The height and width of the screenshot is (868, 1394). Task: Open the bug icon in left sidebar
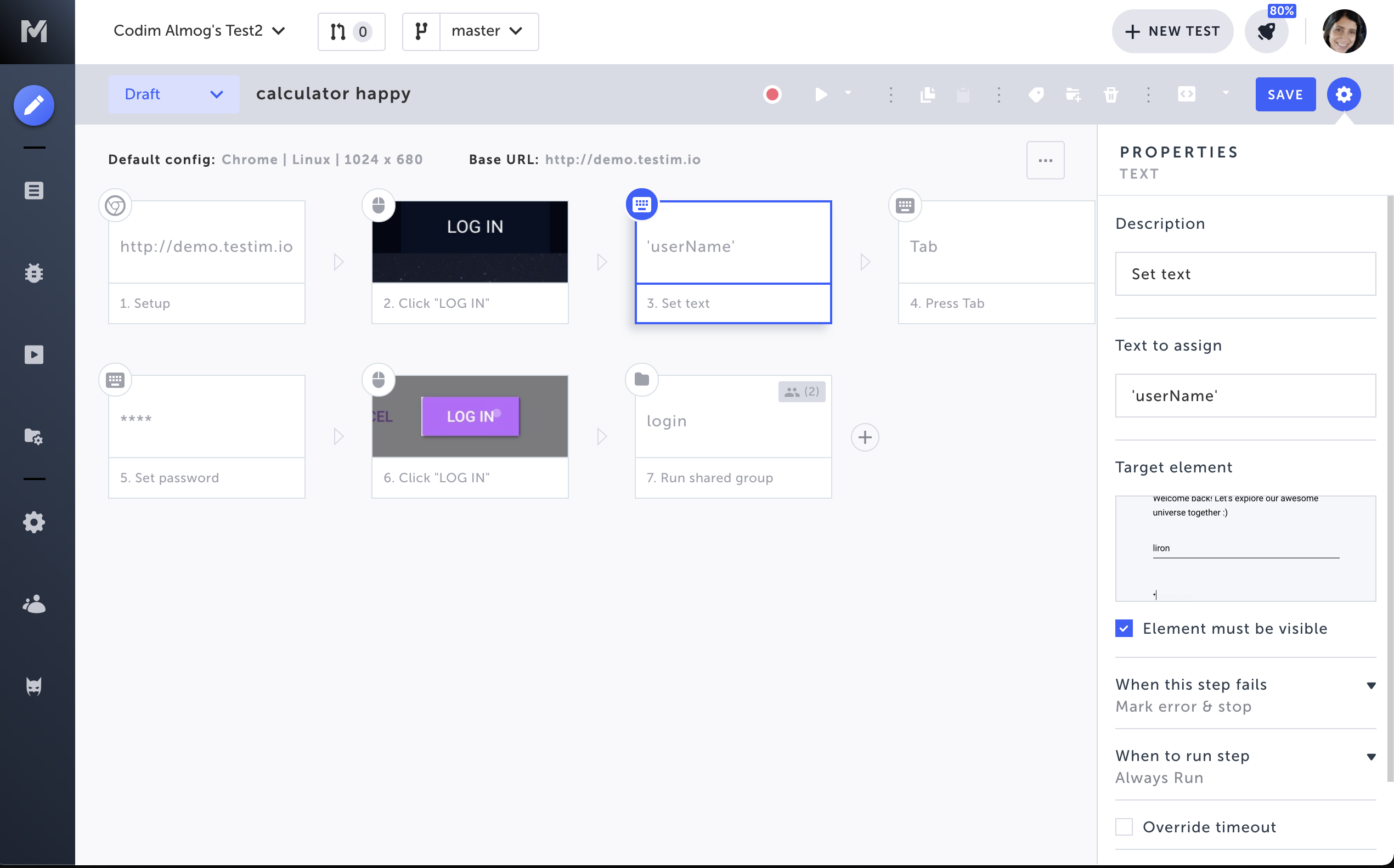[34, 273]
